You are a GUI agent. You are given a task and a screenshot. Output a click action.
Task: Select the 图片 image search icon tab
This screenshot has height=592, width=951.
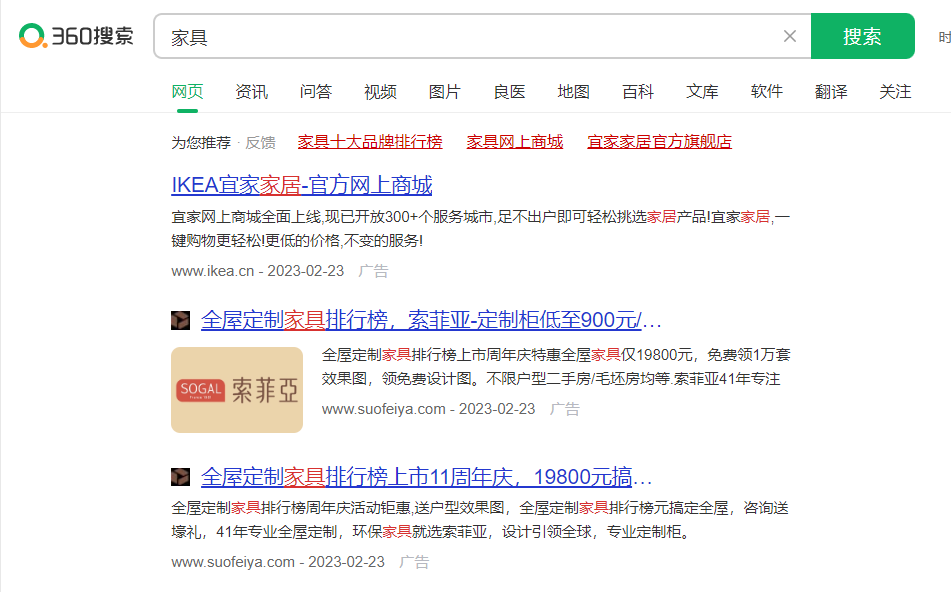coord(444,91)
